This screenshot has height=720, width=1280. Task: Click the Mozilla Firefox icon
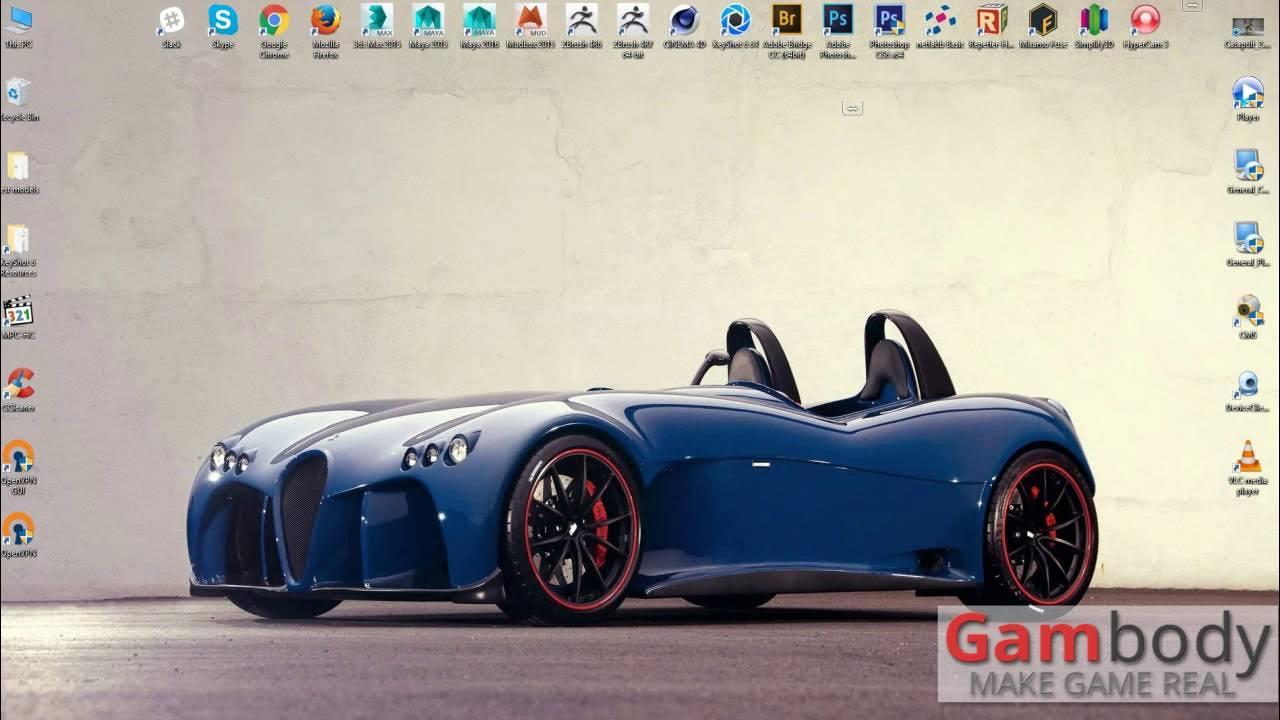pyautogui.click(x=325, y=21)
